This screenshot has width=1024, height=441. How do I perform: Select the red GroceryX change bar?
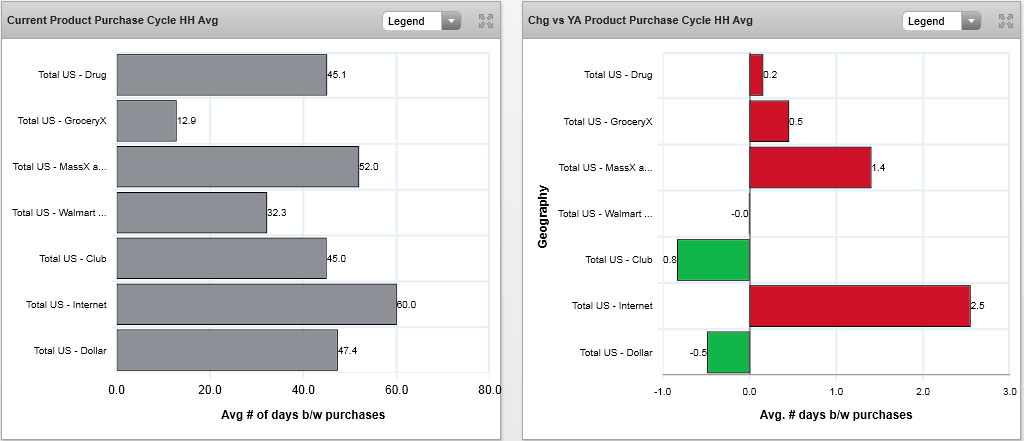769,121
